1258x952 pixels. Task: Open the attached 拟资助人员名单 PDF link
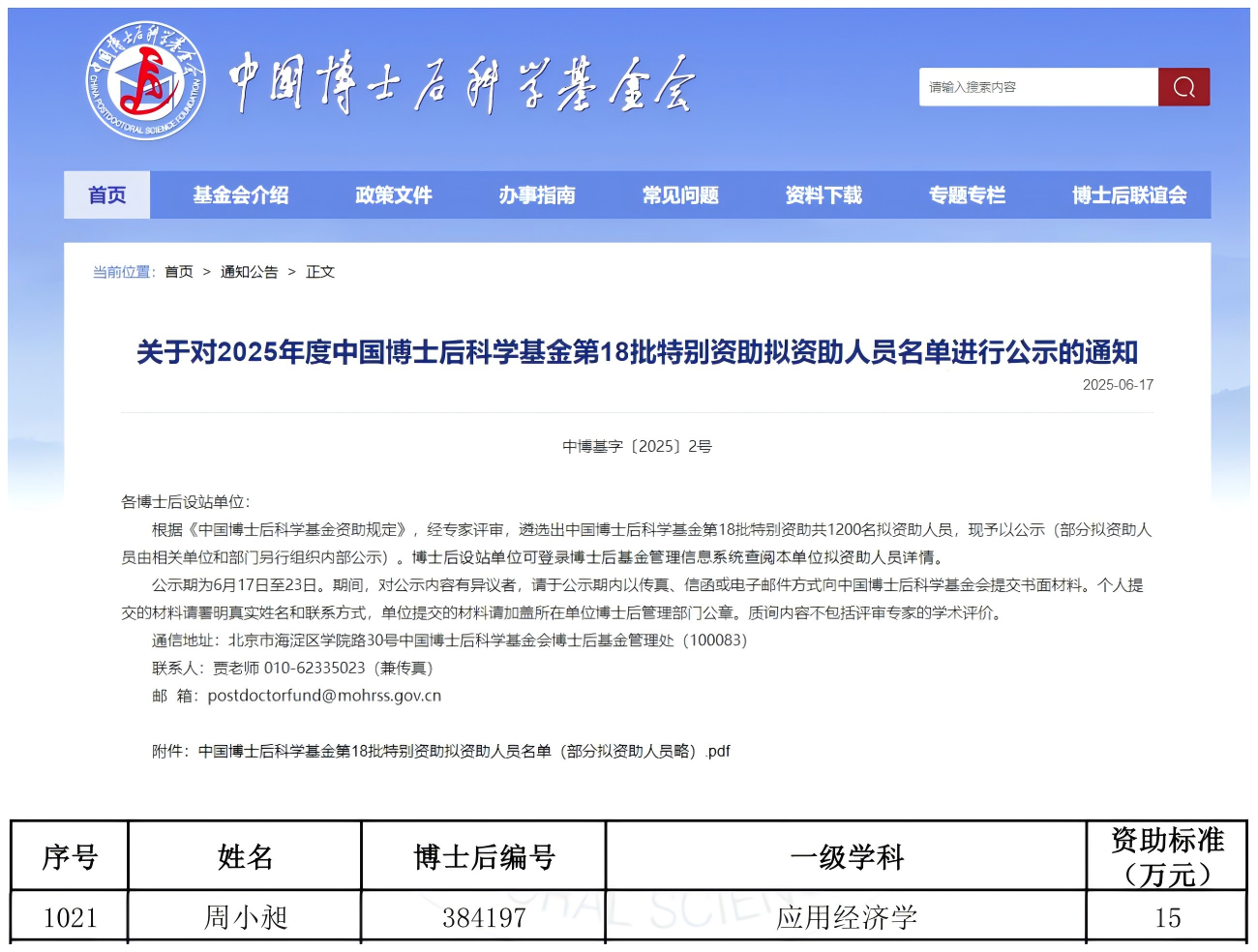tap(464, 752)
